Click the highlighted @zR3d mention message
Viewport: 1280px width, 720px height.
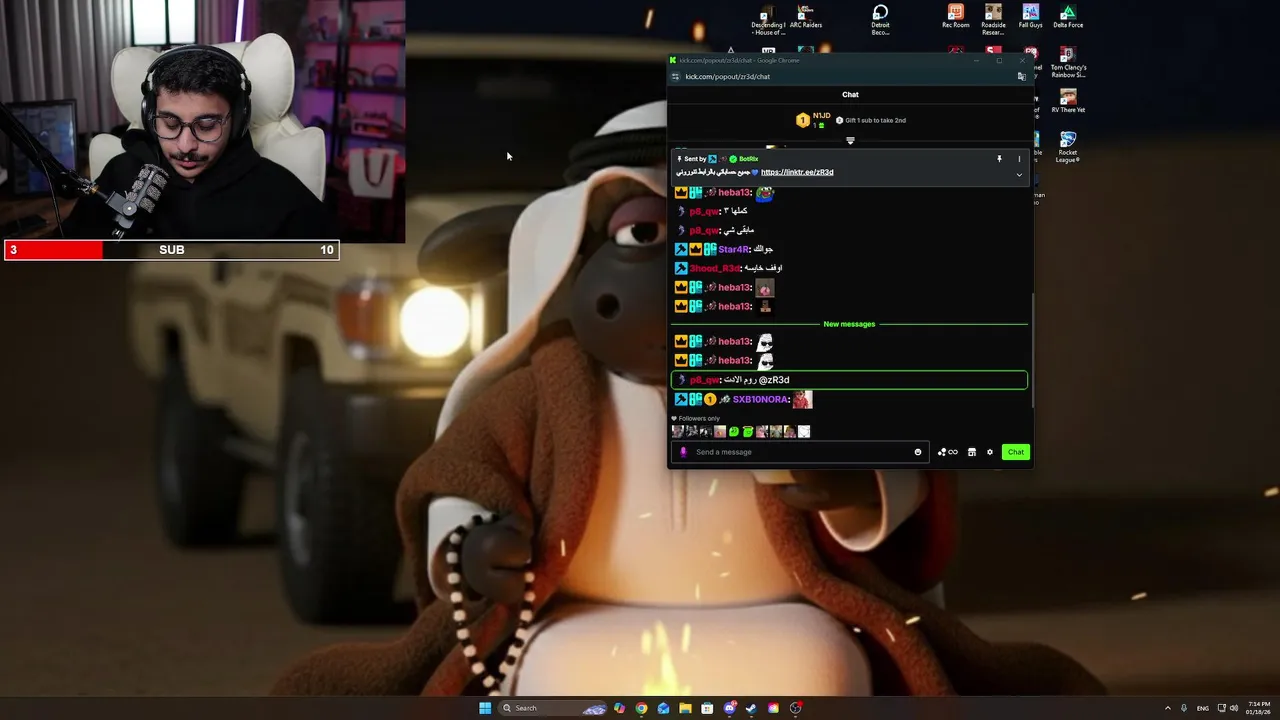[849, 380]
